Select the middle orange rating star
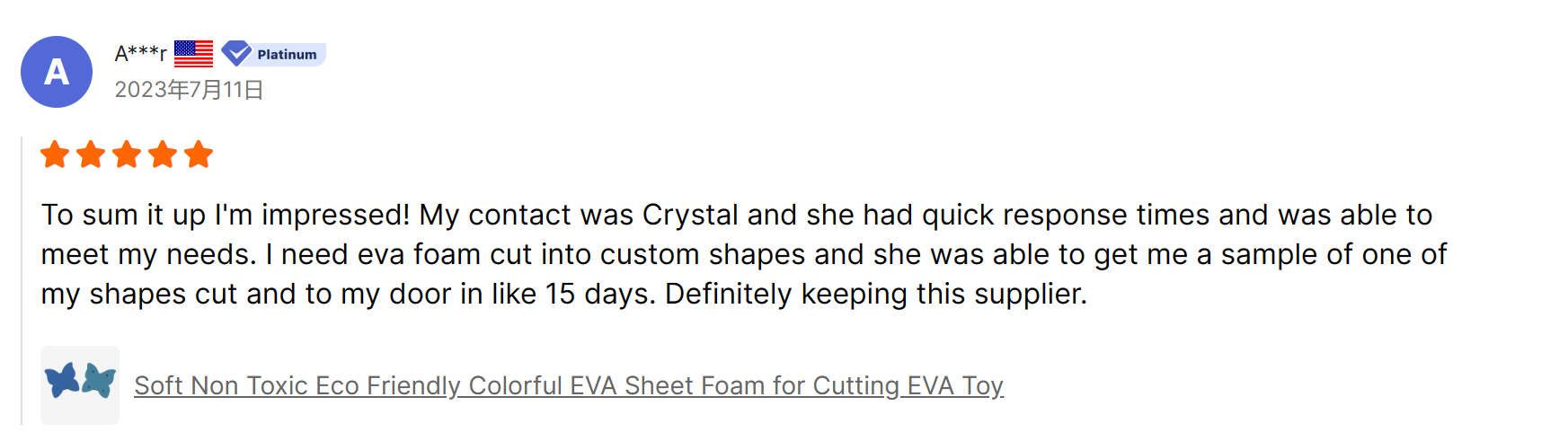 coord(127,154)
